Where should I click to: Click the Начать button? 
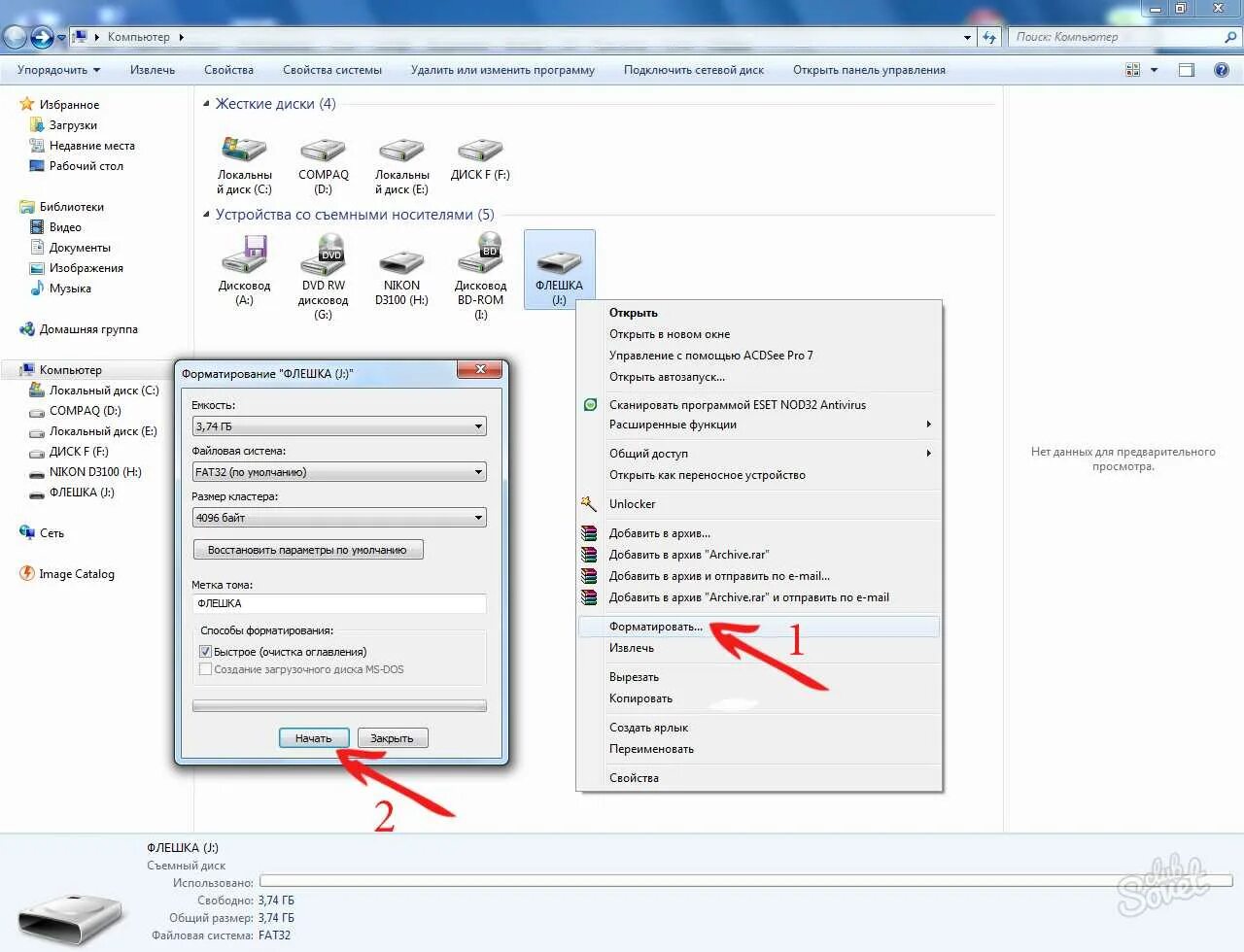pos(313,738)
